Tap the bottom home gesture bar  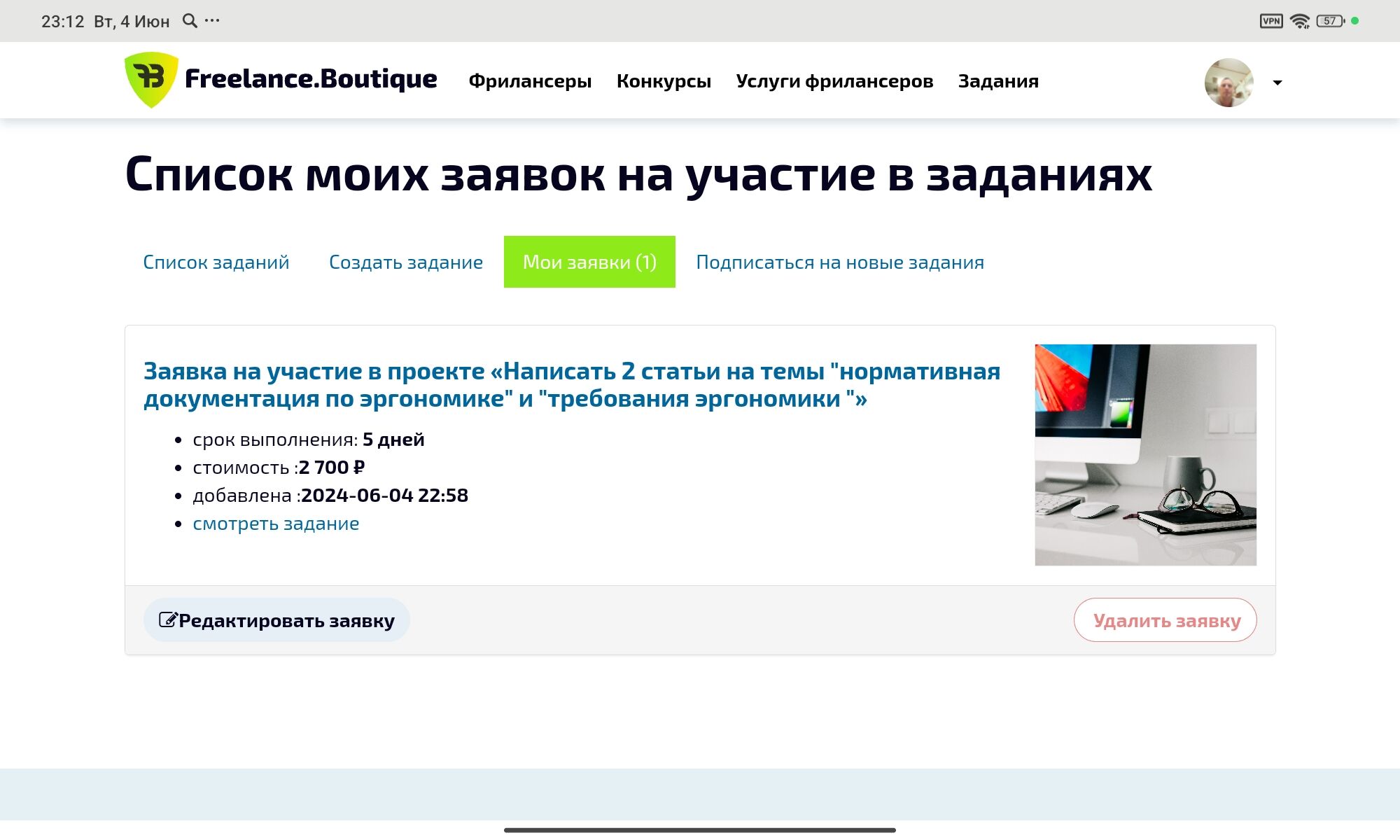tap(700, 830)
